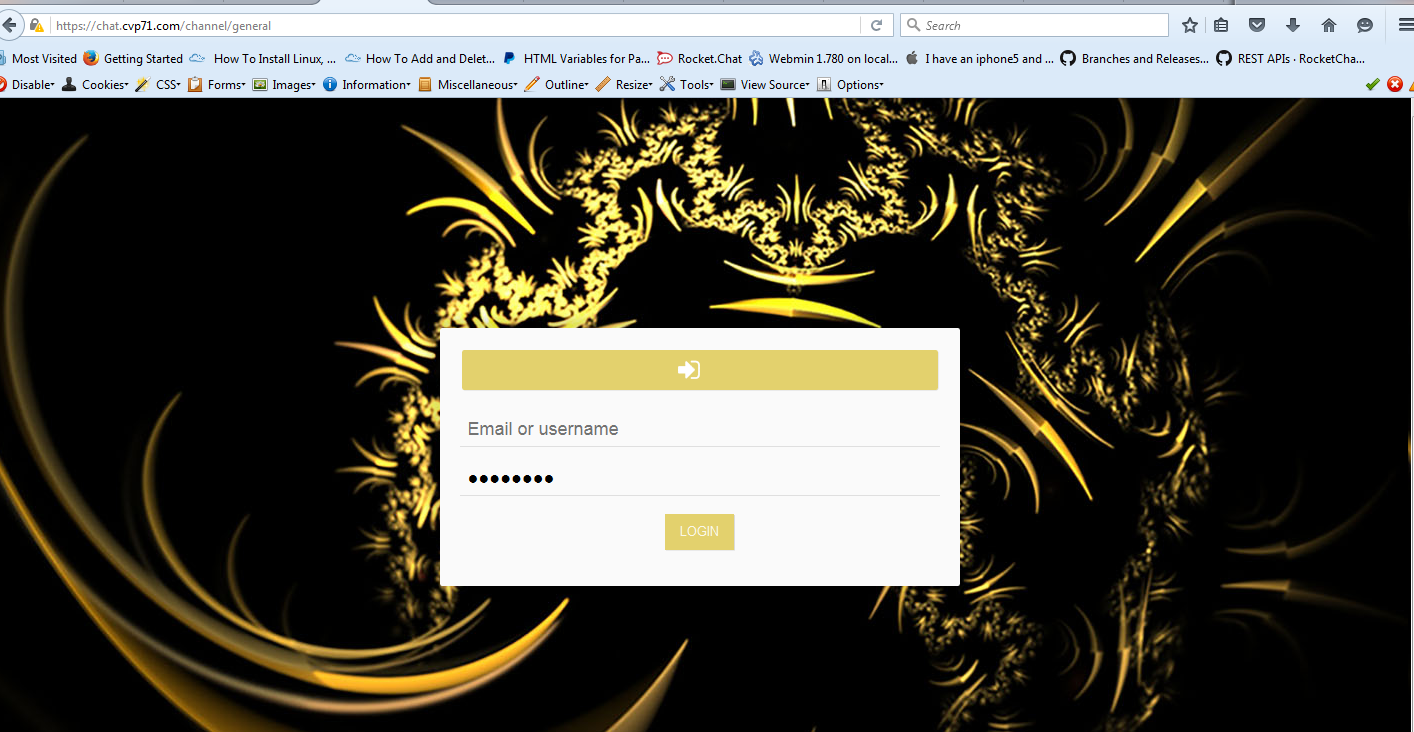Open the Firefox hamburger menu

[x=1405, y=25]
